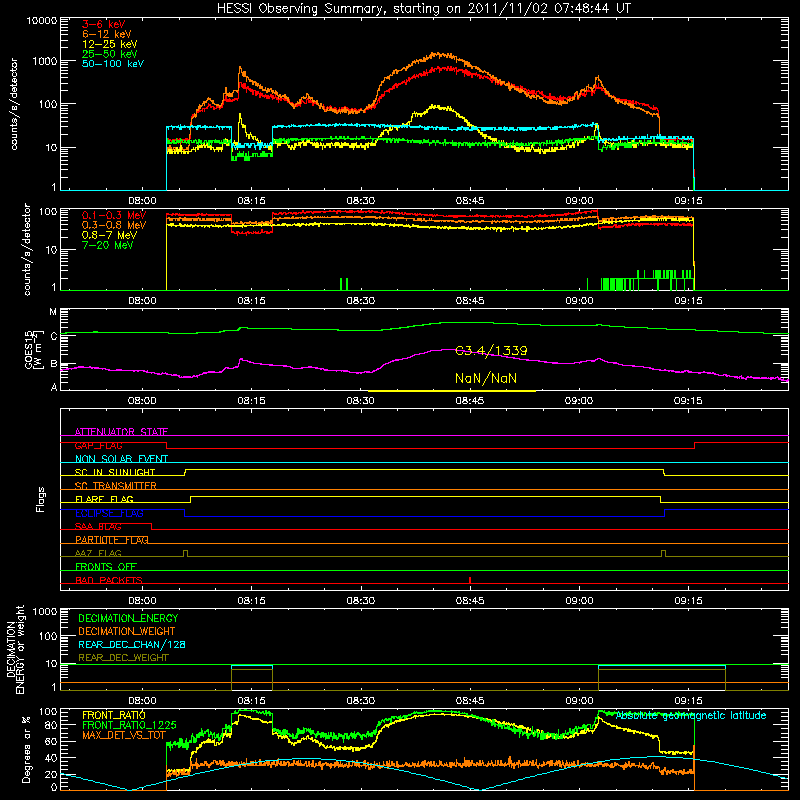The height and width of the screenshot is (800, 800).
Task: Click the Absolute geomagnetic latitude label
Action: click(691, 715)
